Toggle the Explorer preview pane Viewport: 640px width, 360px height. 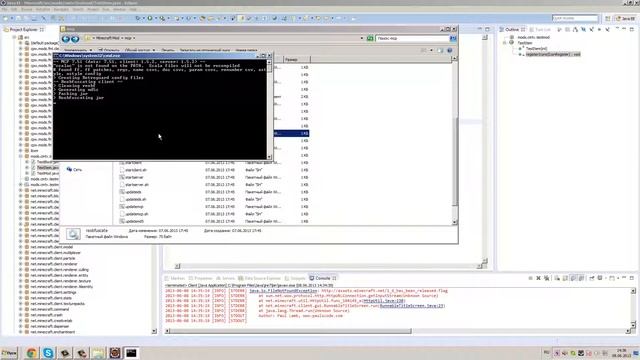tap(440, 50)
